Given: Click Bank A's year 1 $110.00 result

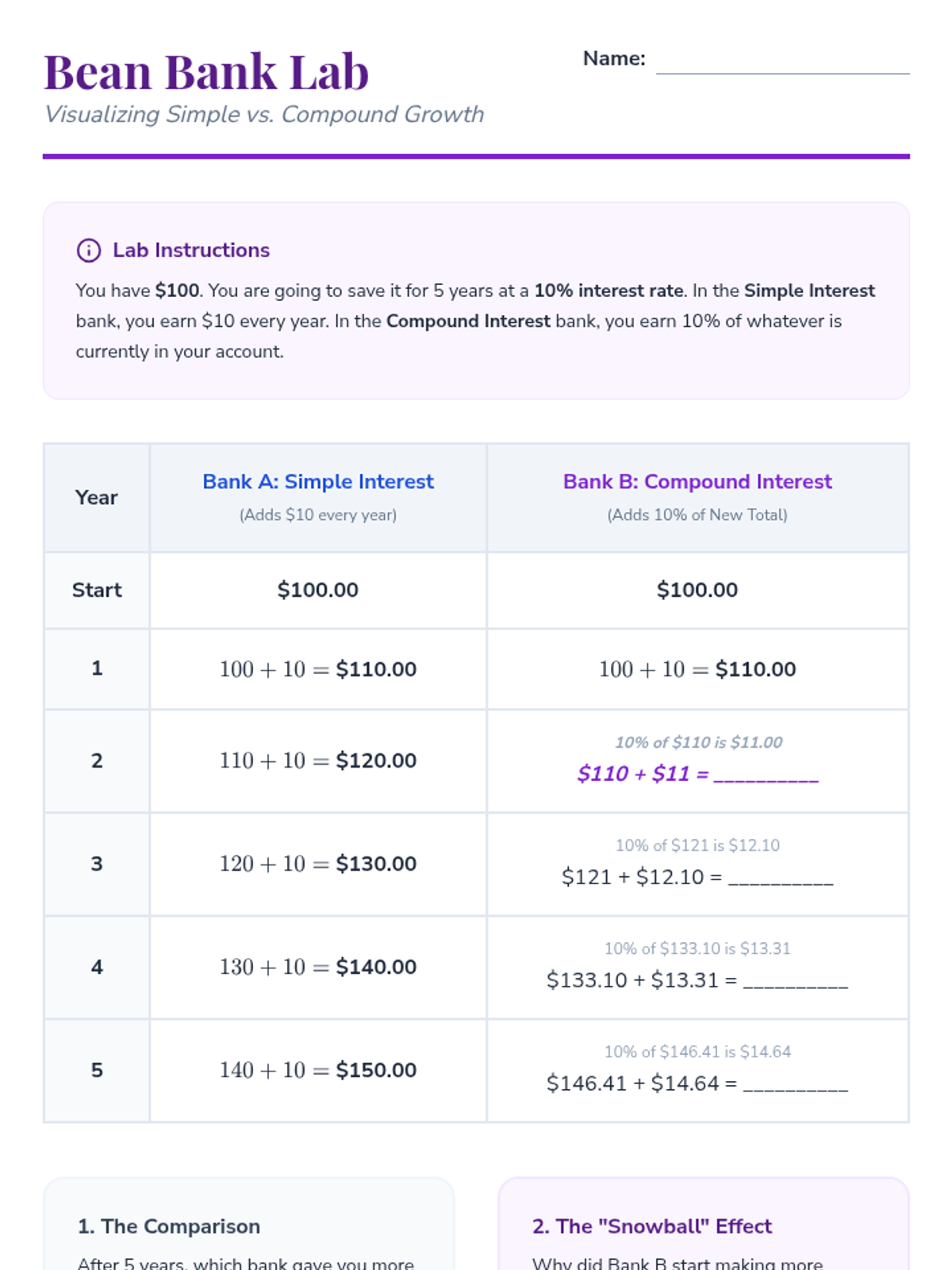Looking at the screenshot, I should pyautogui.click(x=376, y=669).
